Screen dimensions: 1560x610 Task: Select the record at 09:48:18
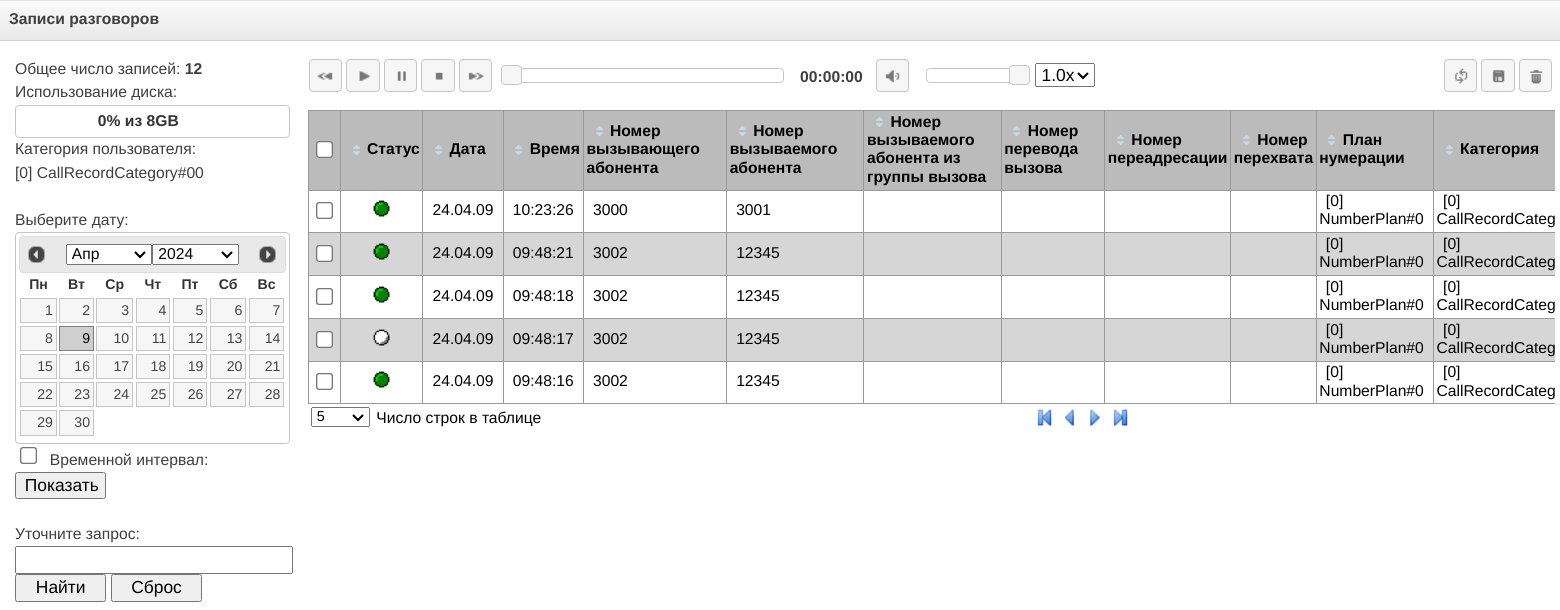[x=324, y=296]
